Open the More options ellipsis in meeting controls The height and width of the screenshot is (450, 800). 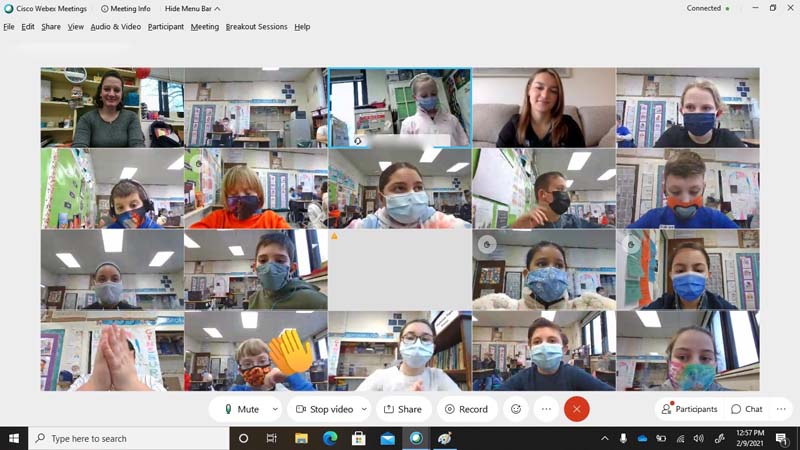546,409
